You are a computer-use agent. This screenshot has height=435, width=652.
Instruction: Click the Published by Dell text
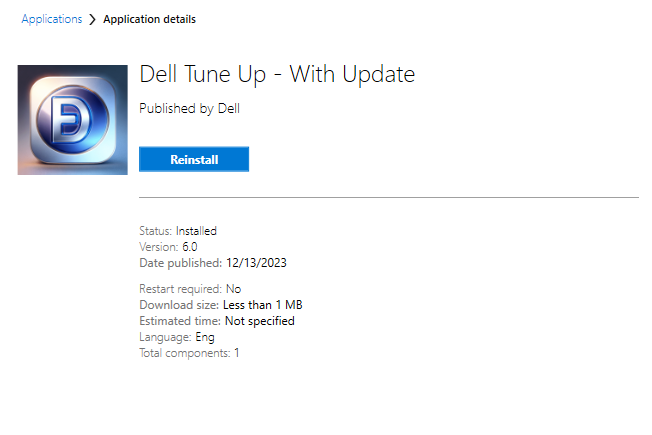(x=189, y=108)
